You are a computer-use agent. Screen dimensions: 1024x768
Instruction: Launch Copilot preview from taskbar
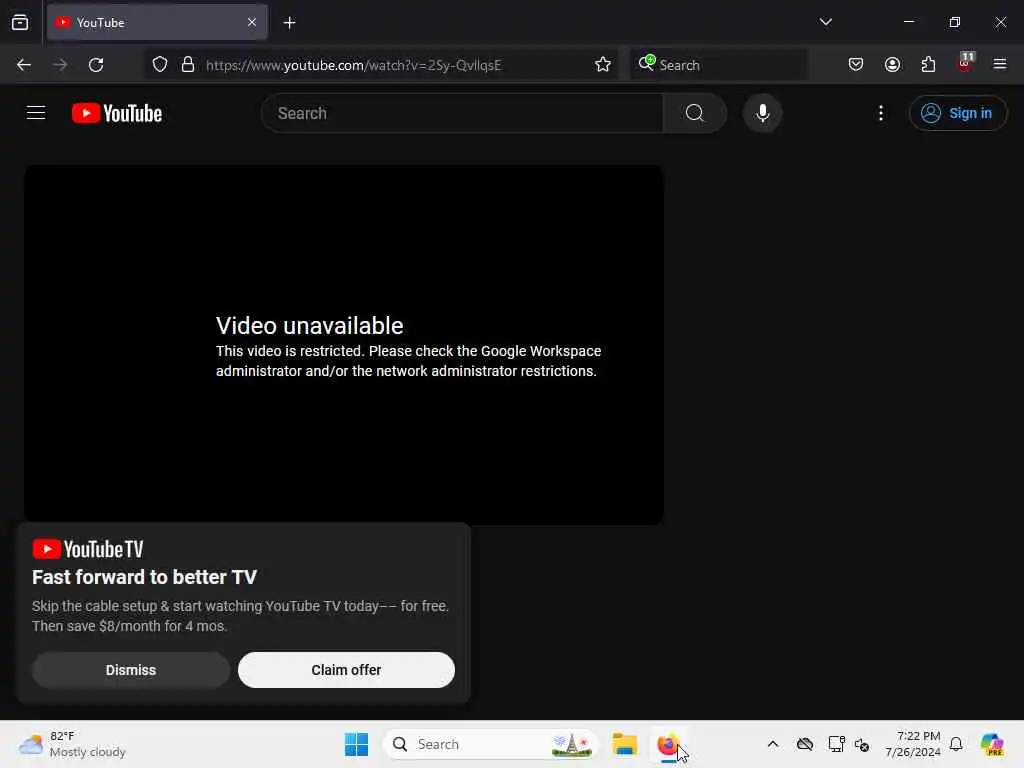[x=992, y=744]
